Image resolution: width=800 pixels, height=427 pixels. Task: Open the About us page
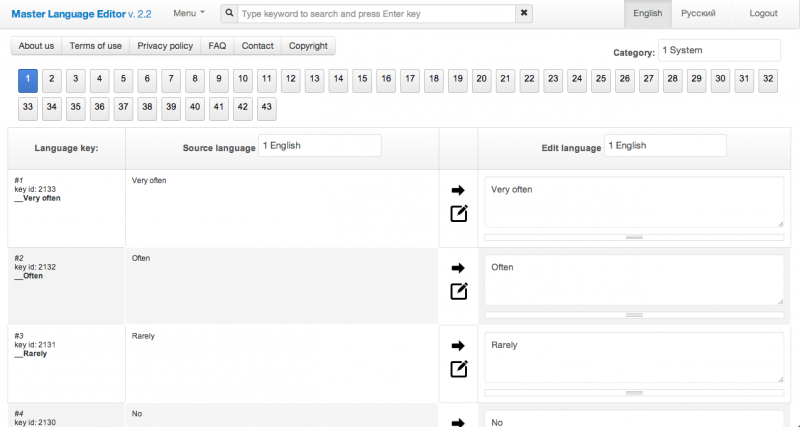point(36,46)
